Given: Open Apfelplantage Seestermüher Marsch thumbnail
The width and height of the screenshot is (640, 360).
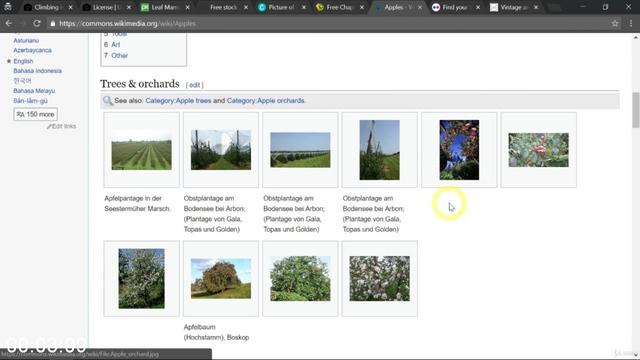Looking at the screenshot, I should 142,150.
